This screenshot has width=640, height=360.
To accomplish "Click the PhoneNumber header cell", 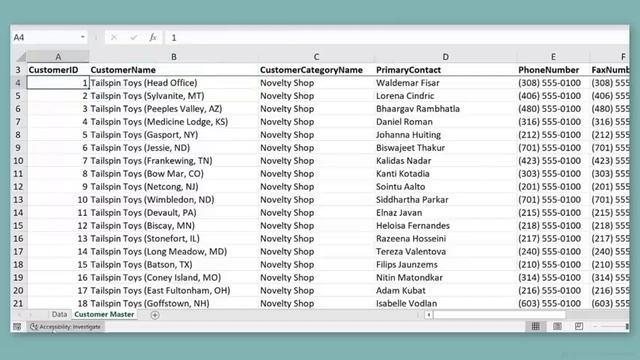I will point(553,70).
